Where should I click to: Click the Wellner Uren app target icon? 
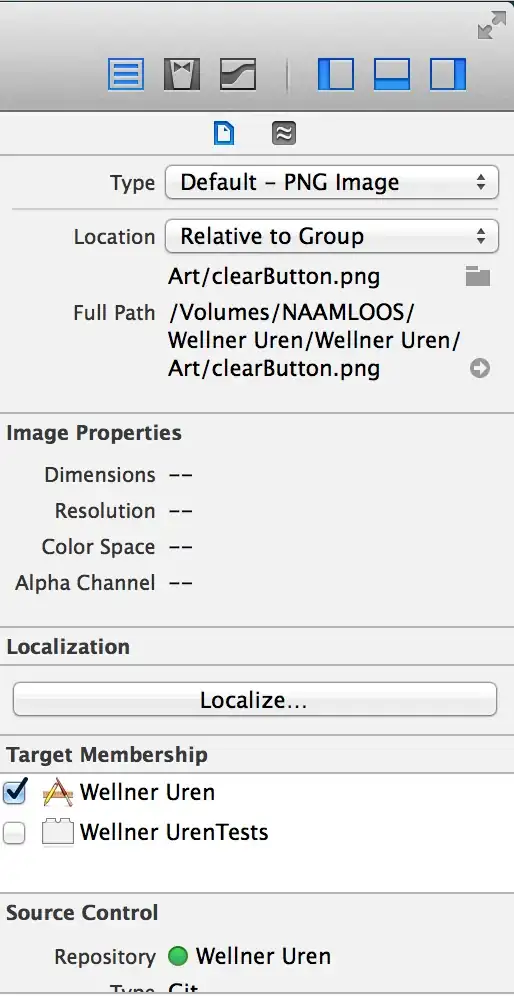(57, 793)
